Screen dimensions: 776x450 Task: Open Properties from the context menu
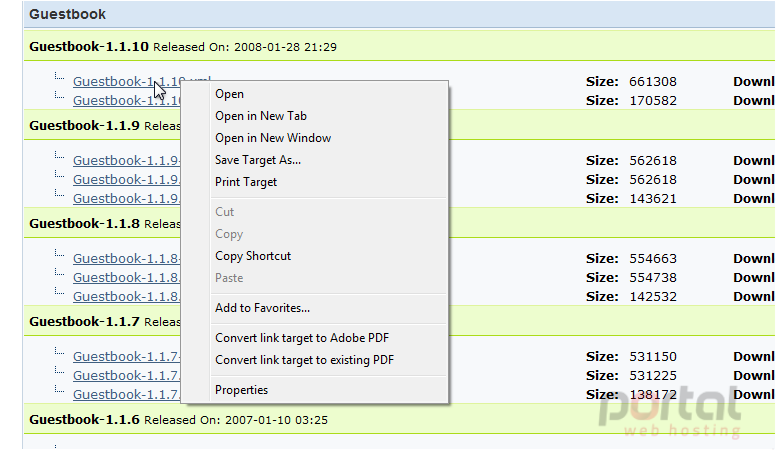(242, 390)
